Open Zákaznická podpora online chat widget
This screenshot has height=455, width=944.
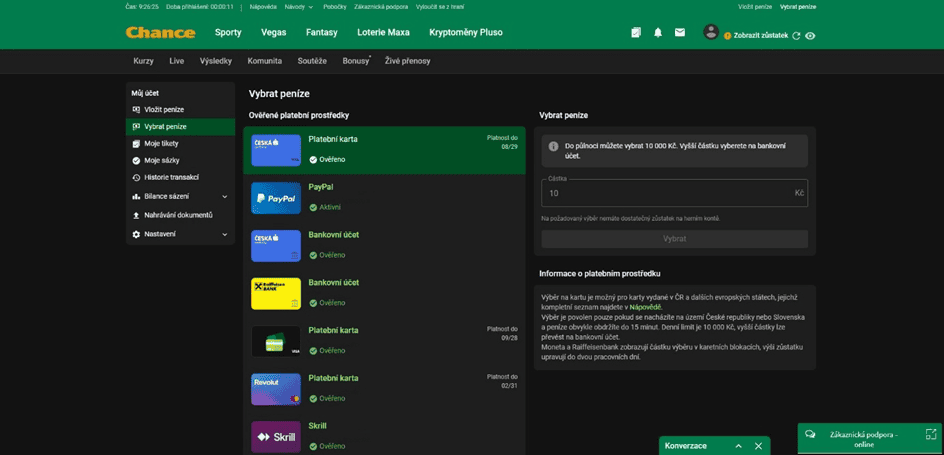coord(871,439)
